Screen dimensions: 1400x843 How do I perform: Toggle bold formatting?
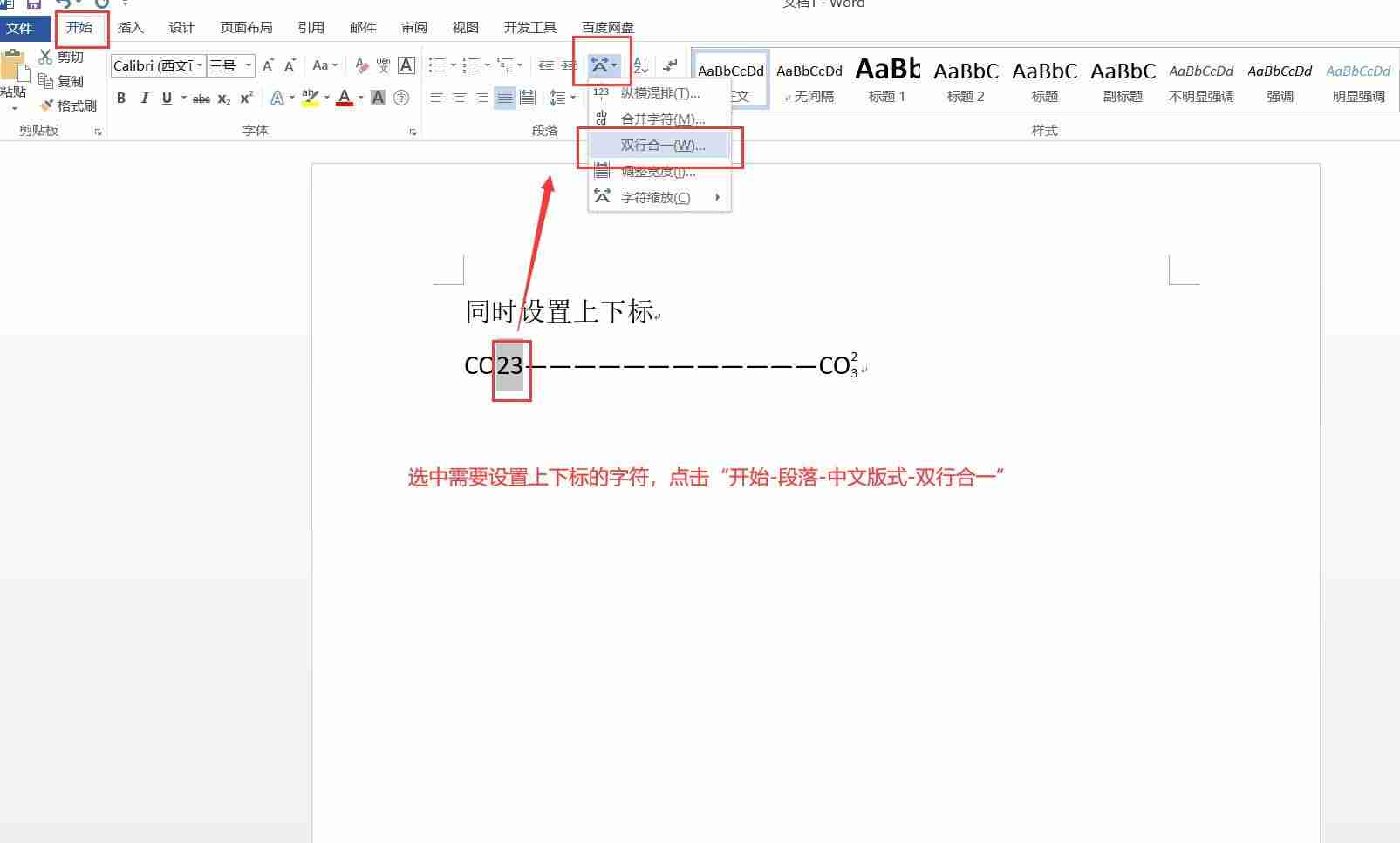121,98
